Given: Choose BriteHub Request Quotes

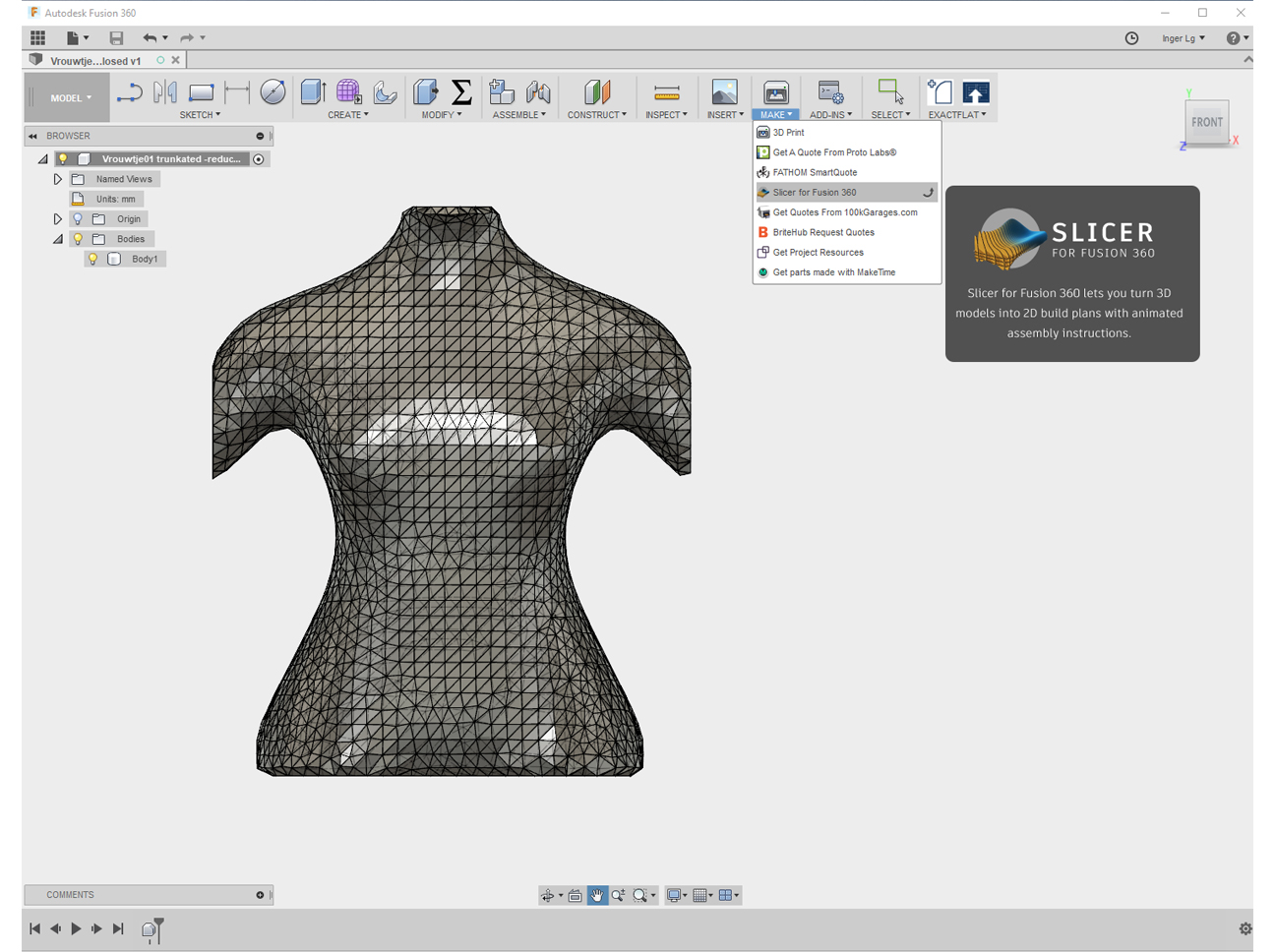Looking at the screenshot, I should tap(846, 233).
